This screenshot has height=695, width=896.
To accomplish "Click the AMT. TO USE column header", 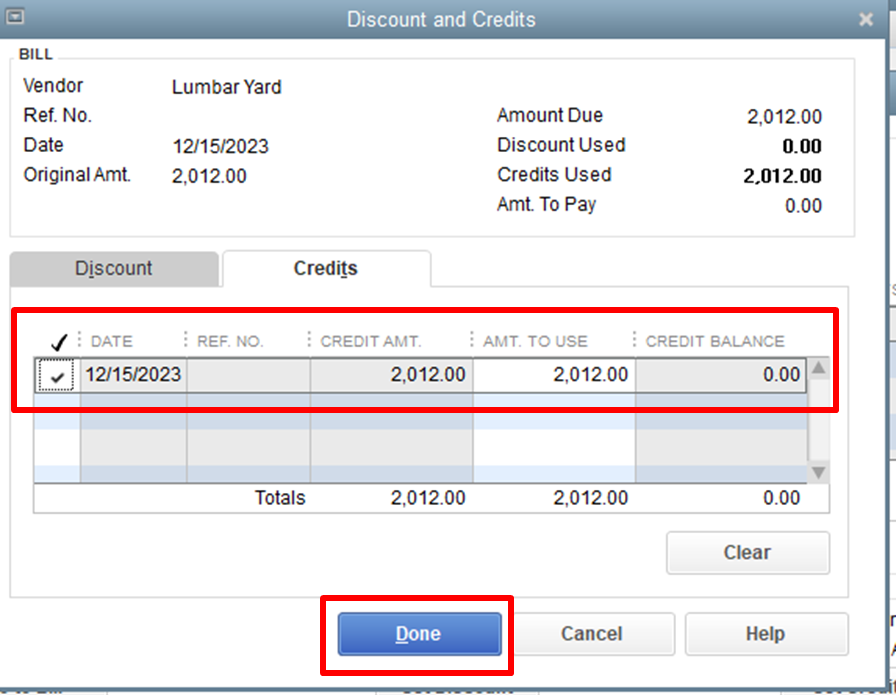I will click(x=535, y=341).
